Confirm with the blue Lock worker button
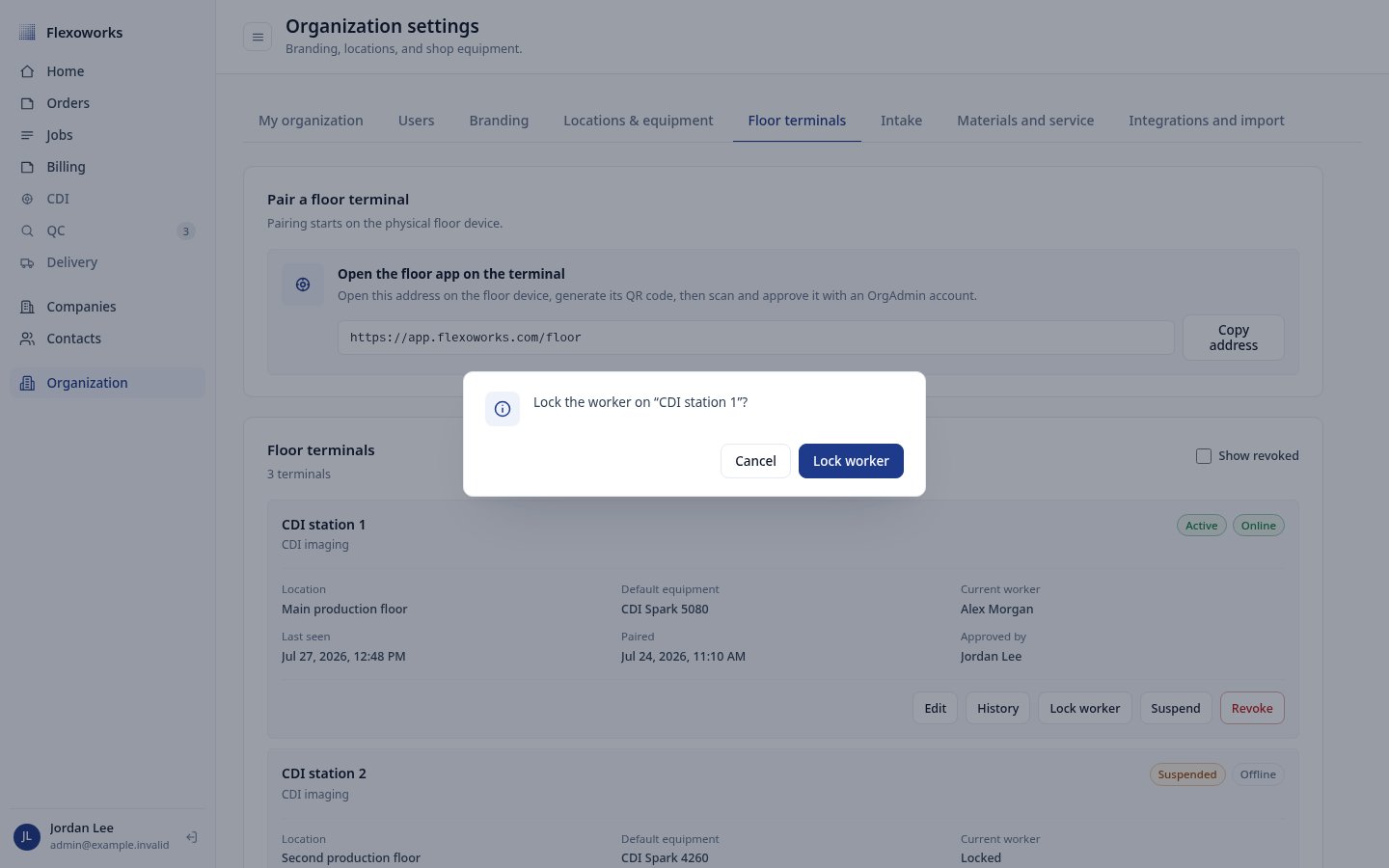1389x868 pixels. [851, 461]
